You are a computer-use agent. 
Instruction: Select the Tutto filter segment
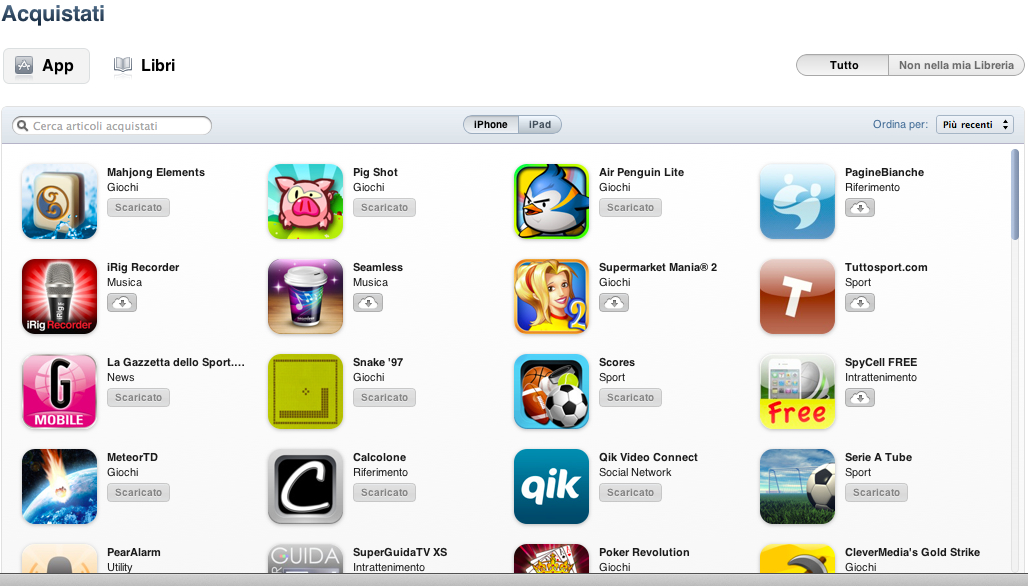point(843,65)
